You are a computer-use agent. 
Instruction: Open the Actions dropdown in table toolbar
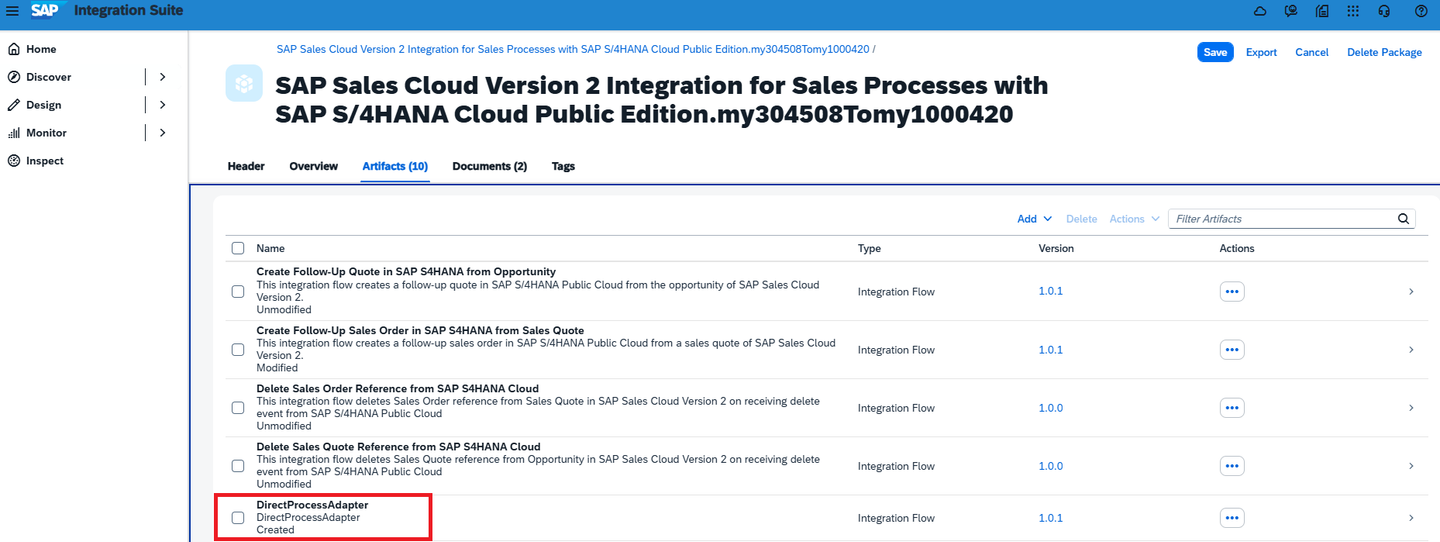coord(1134,219)
